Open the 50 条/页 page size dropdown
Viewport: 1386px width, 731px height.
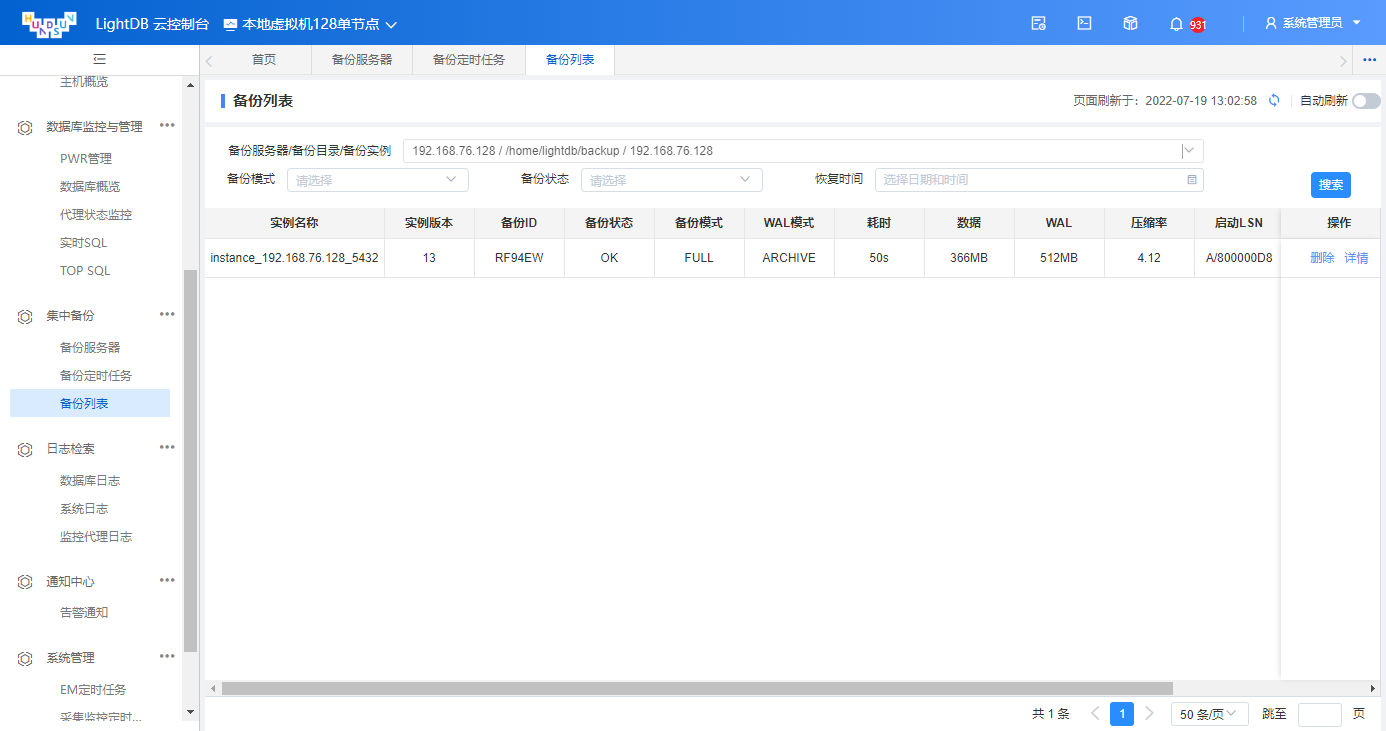click(1210, 714)
